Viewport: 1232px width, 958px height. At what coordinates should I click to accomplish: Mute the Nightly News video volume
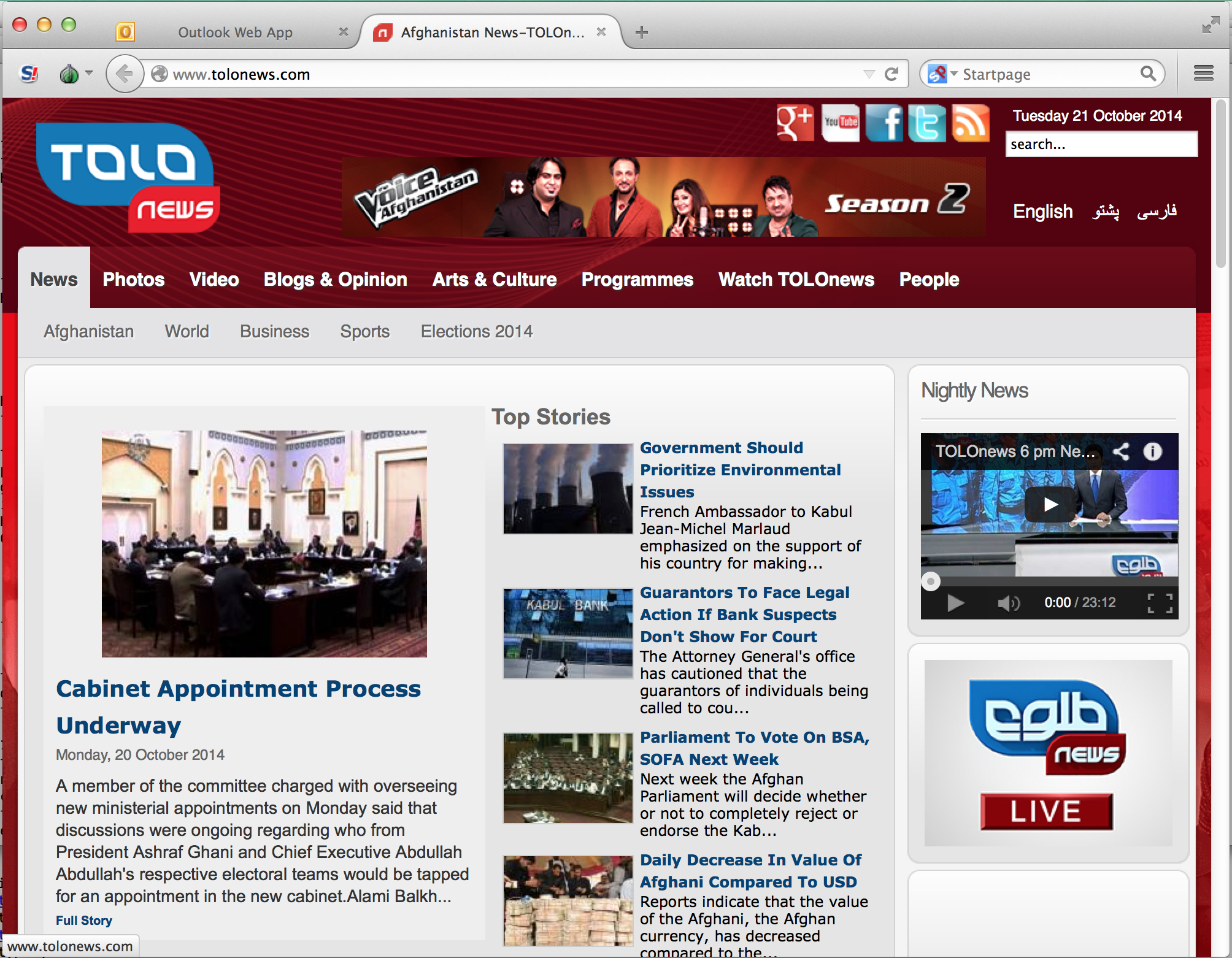click(x=1008, y=603)
